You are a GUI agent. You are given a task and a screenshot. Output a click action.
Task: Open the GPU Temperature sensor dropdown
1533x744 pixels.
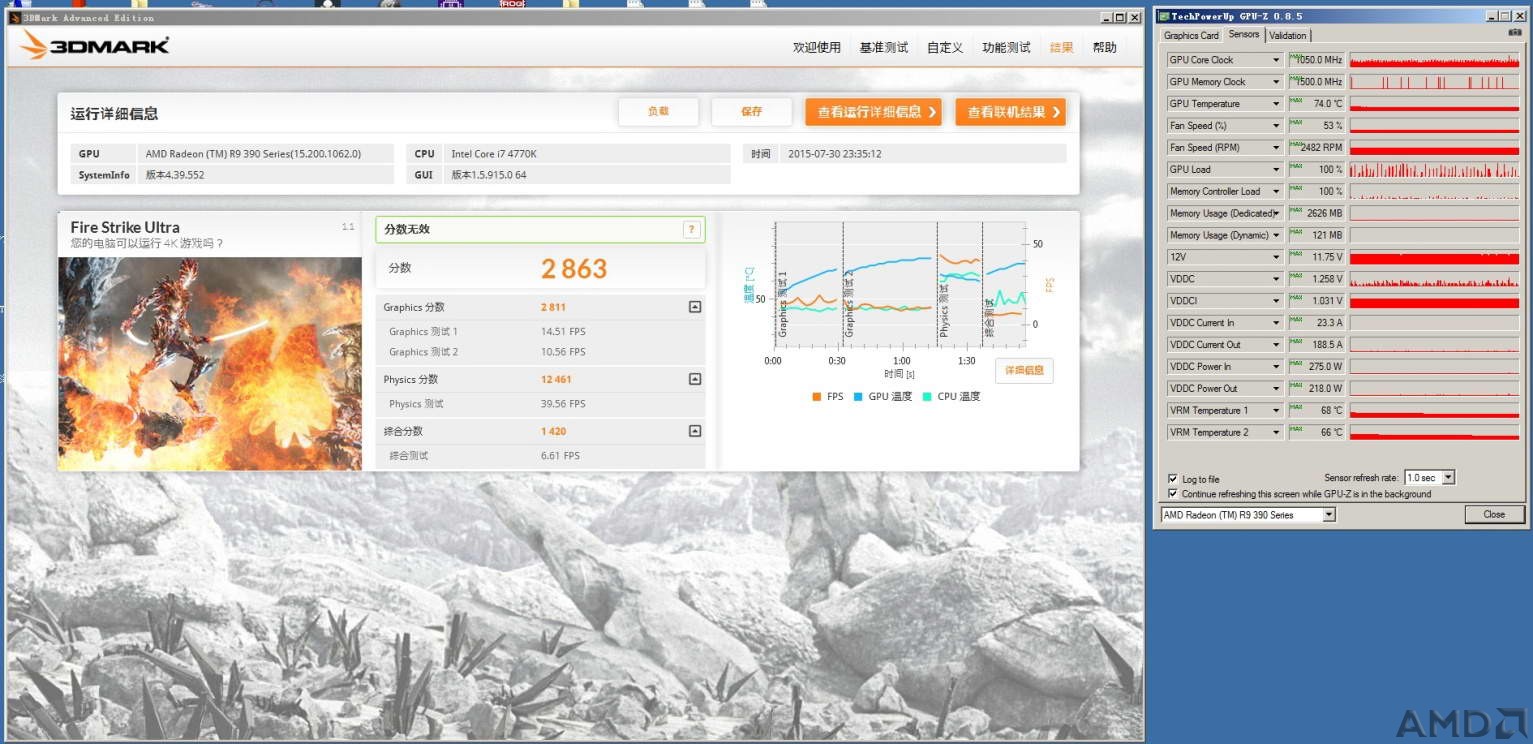pyautogui.click(x=1275, y=104)
